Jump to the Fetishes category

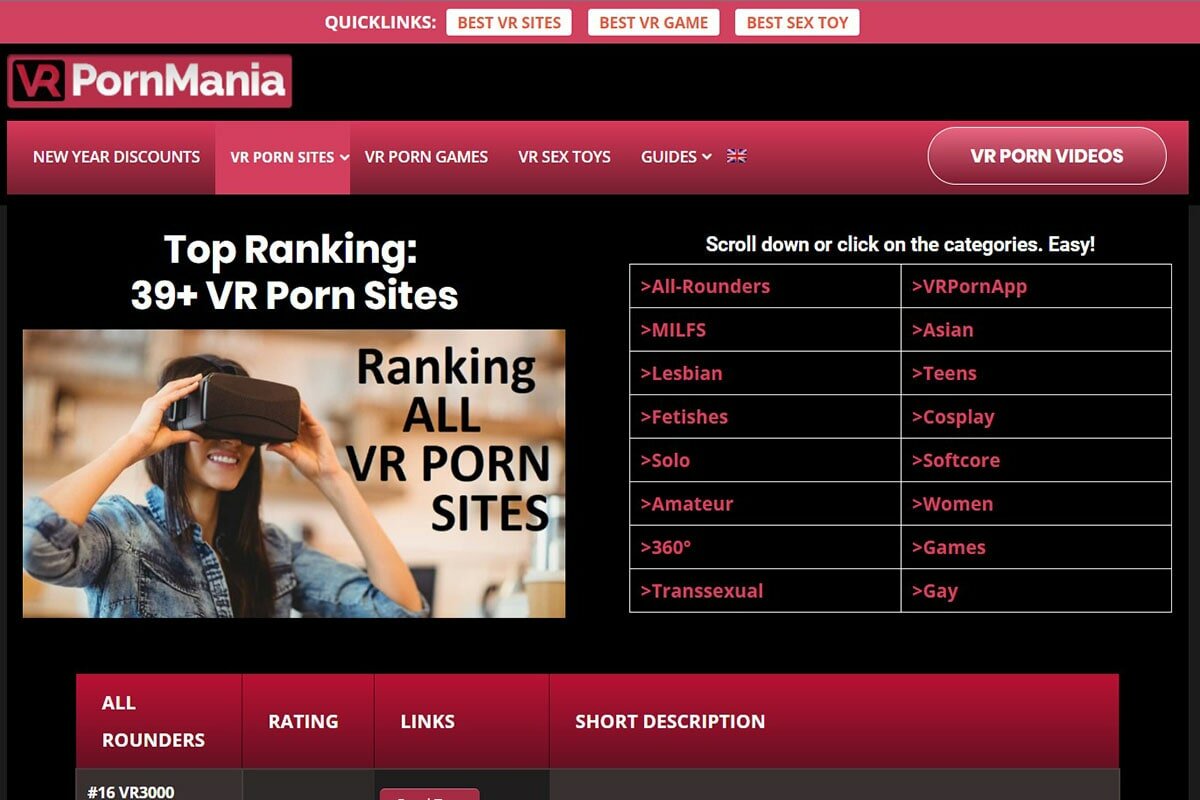[684, 417]
